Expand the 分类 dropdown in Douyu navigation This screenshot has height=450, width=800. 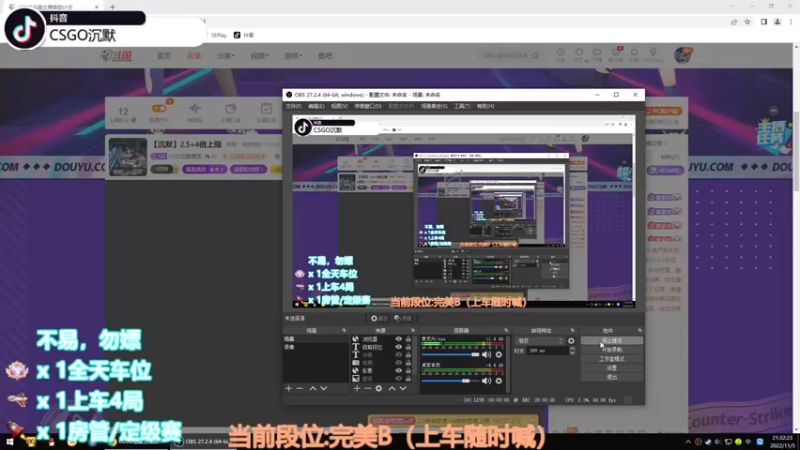tap(226, 56)
